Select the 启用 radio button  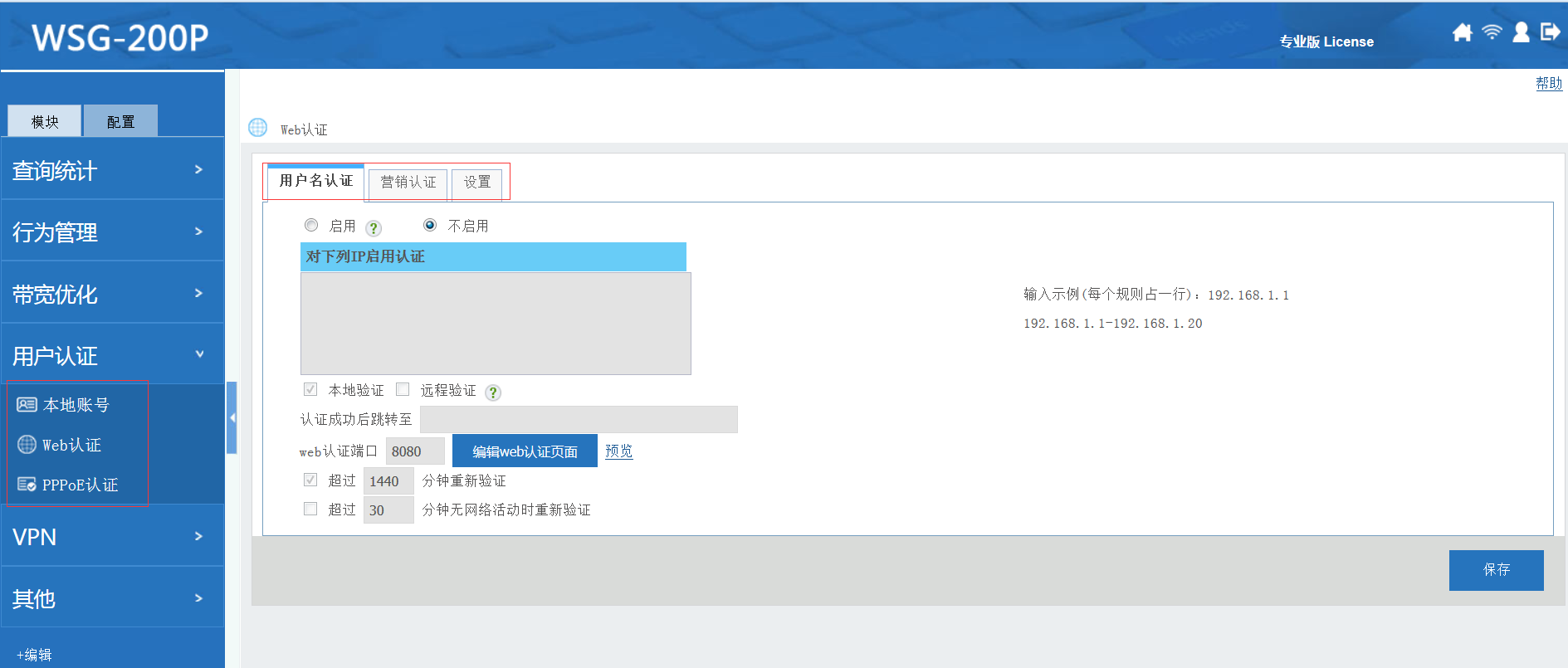[x=311, y=225]
